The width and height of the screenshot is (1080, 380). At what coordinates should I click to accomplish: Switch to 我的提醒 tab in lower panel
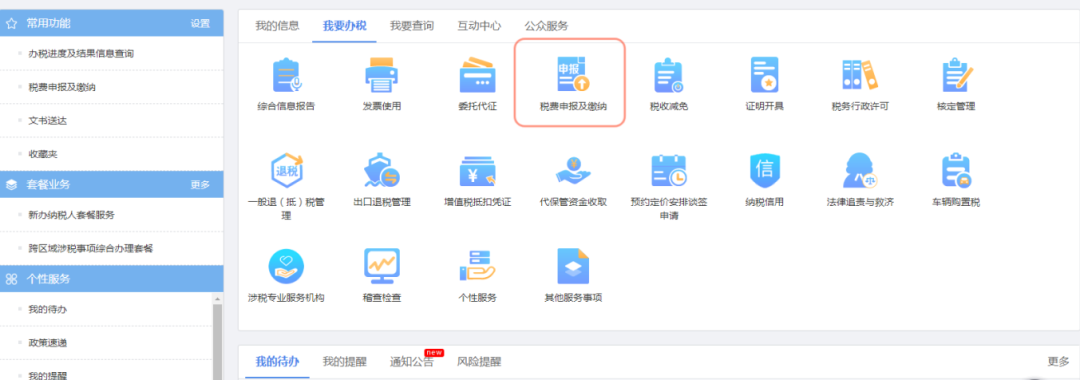click(344, 362)
